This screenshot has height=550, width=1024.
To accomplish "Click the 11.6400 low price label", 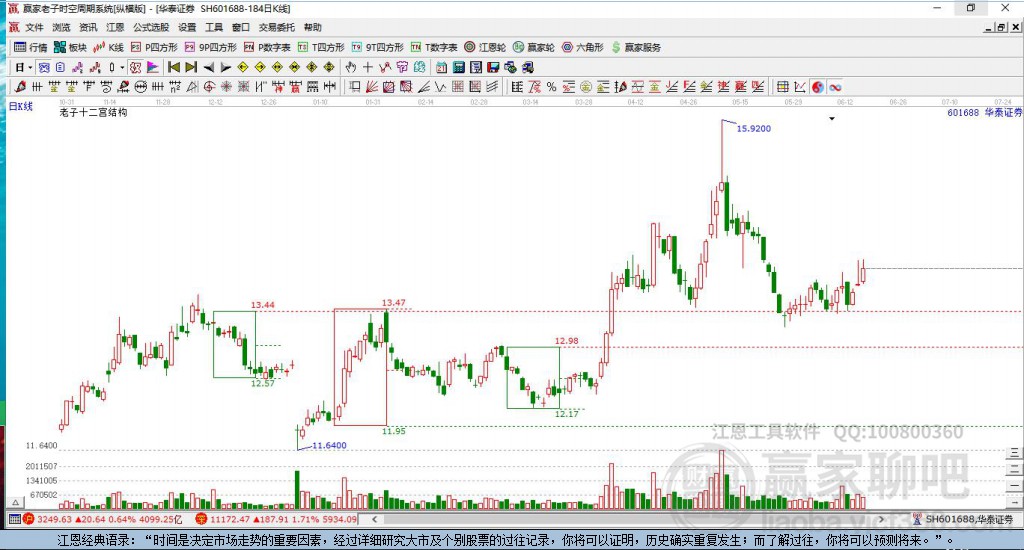I will (329, 445).
